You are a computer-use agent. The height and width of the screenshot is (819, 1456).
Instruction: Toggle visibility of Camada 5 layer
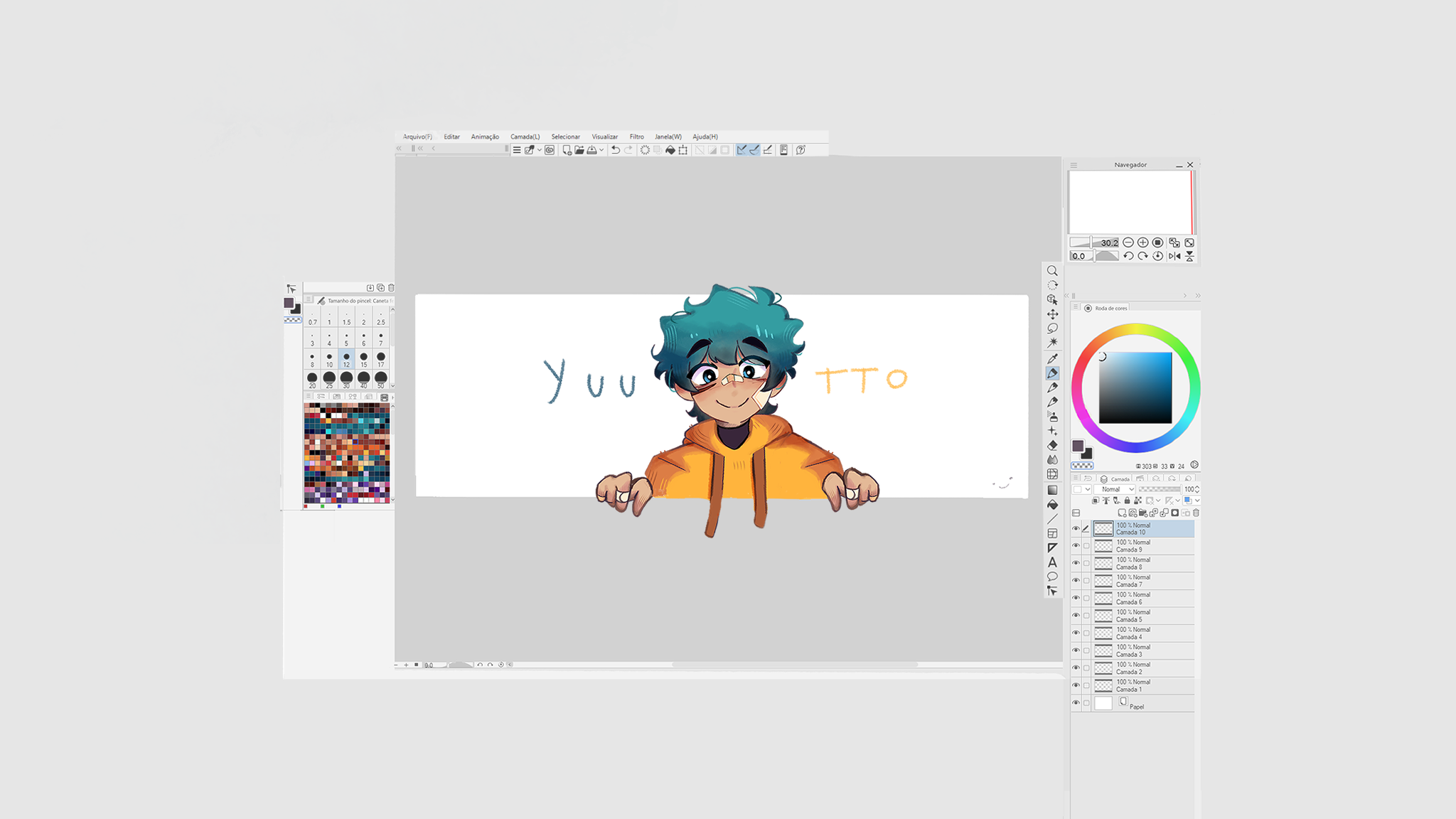1076,616
